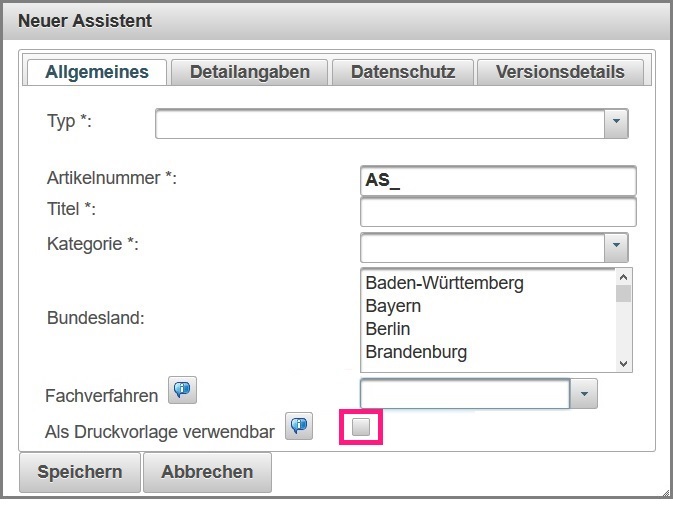Screen dimensions: 673x514
Task: Enable the Als Druckvorlage verwendbar checkbox
Action: coord(361,427)
